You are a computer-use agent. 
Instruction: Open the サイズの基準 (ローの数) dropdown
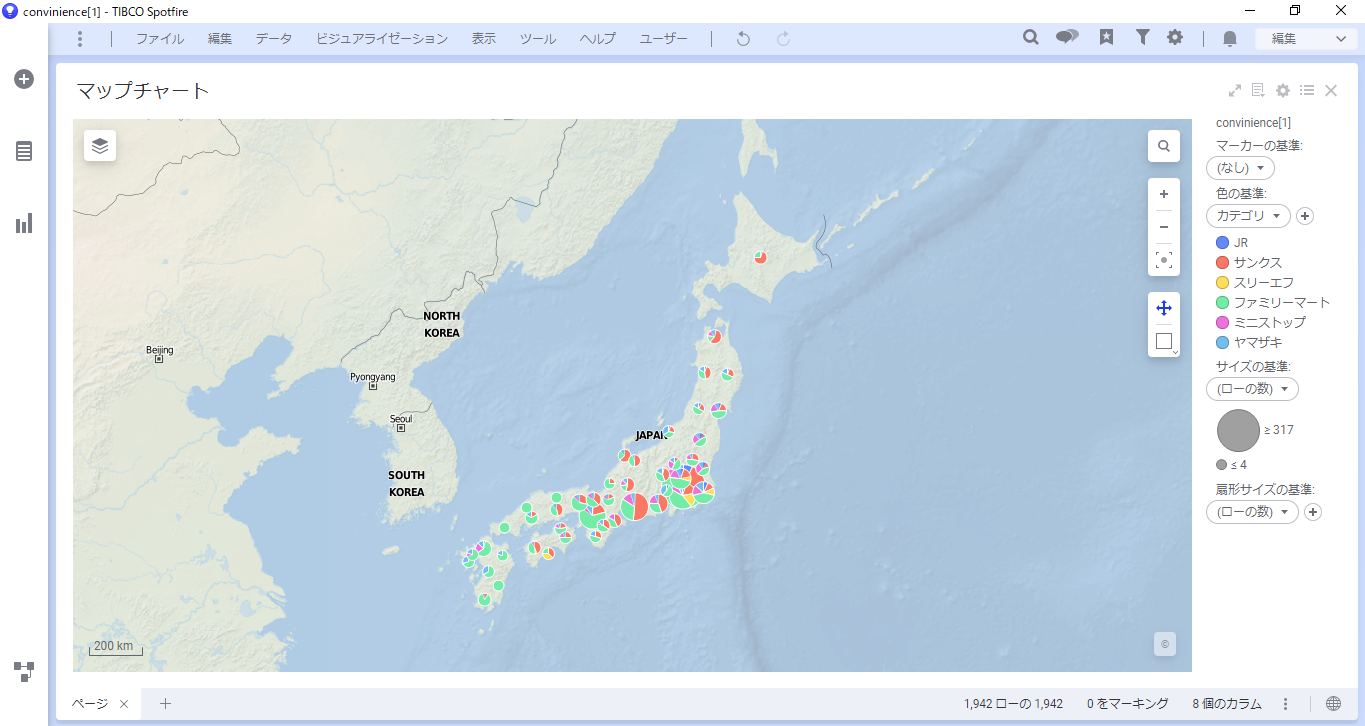pos(1252,389)
